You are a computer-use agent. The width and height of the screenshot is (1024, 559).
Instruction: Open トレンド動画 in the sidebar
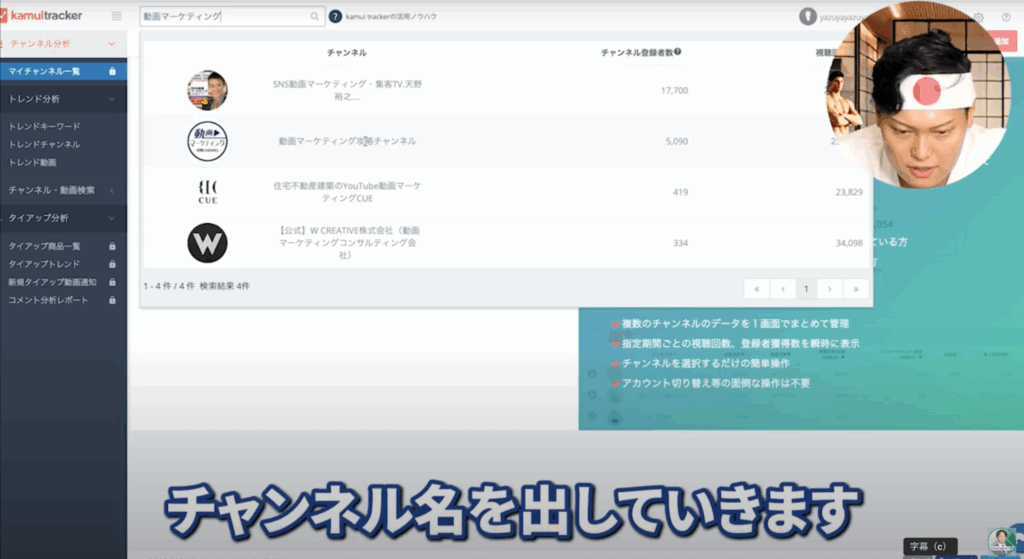click(32, 162)
